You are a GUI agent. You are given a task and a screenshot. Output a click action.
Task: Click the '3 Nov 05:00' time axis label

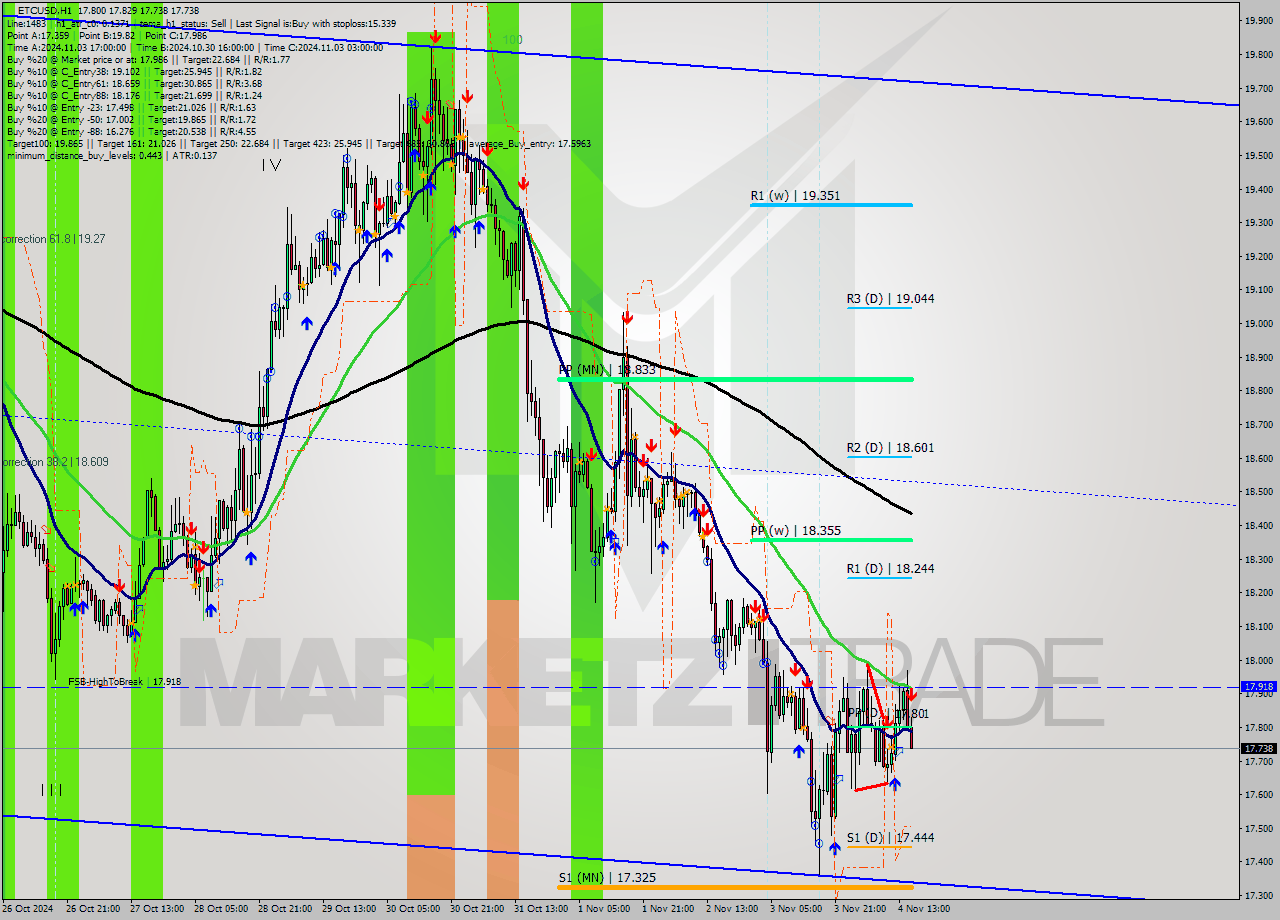coord(796,909)
